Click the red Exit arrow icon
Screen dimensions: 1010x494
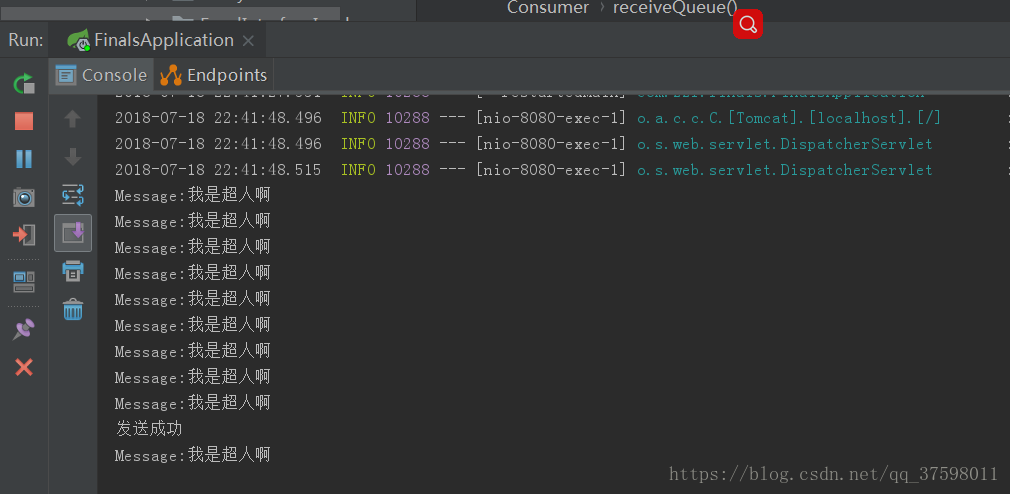pos(24,234)
